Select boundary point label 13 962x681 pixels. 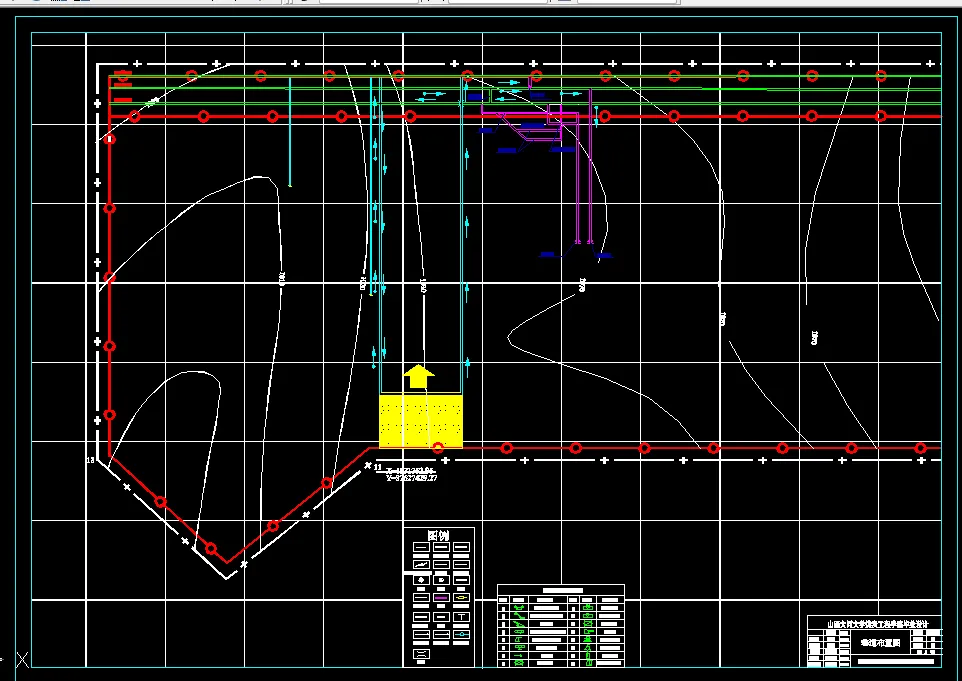pos(90,460)
